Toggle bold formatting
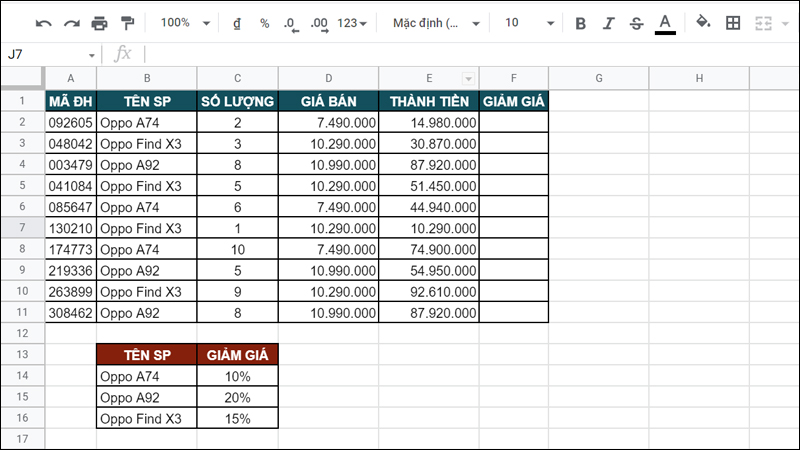 click(x=580, y=23)
